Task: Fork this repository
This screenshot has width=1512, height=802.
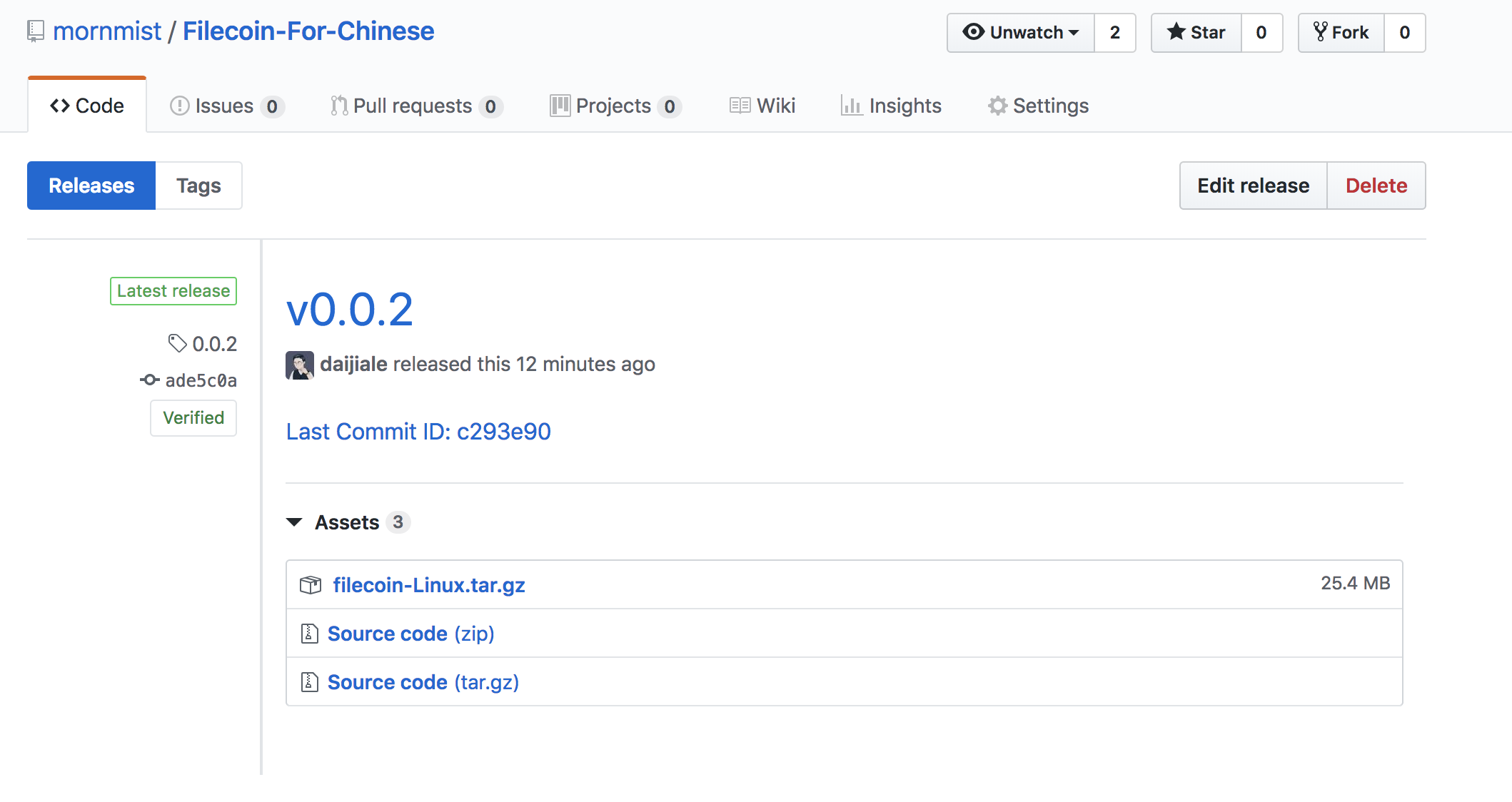Action: click(x=1341, y=33)
